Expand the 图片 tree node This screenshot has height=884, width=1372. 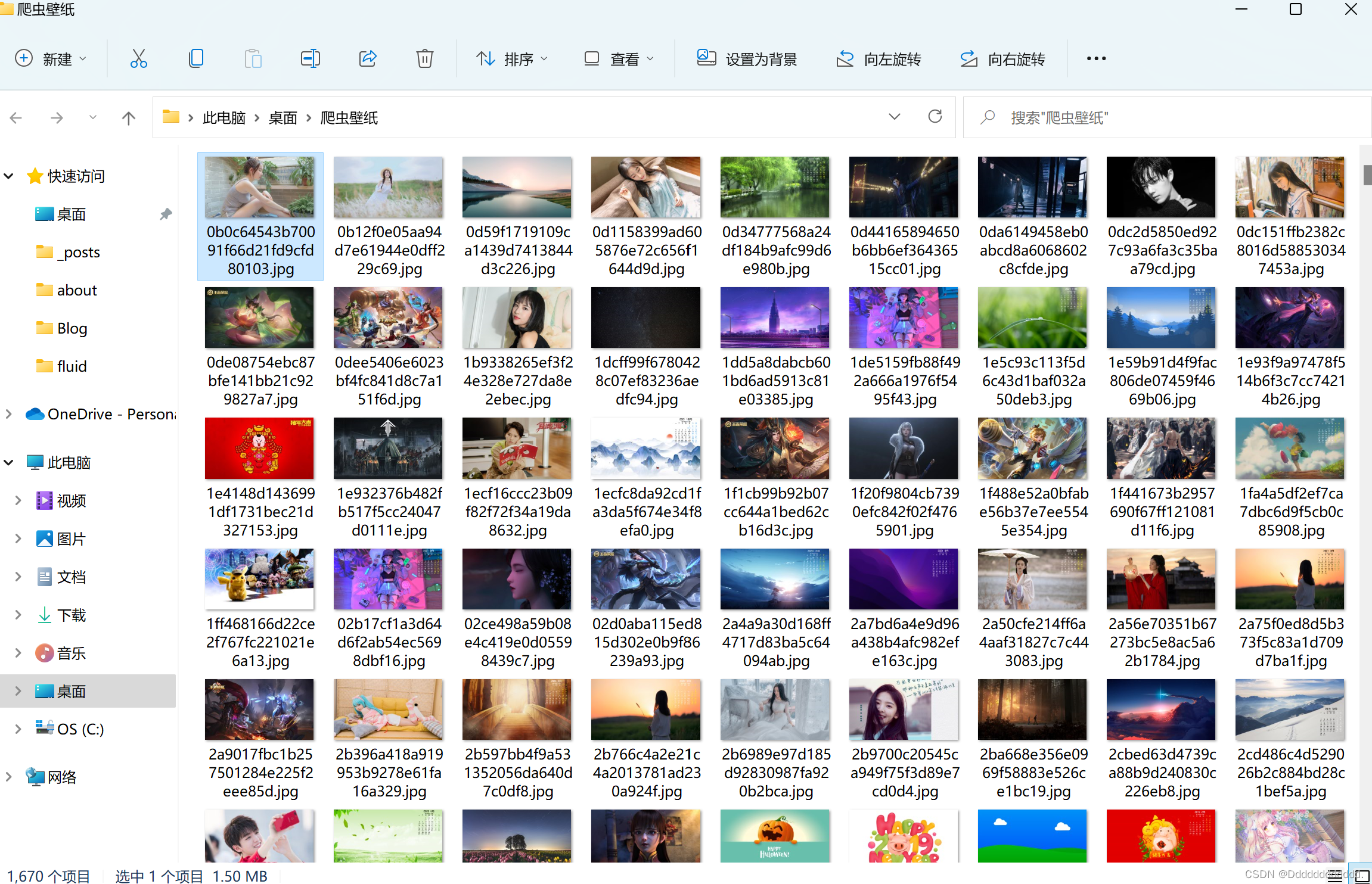coord(18,539)
